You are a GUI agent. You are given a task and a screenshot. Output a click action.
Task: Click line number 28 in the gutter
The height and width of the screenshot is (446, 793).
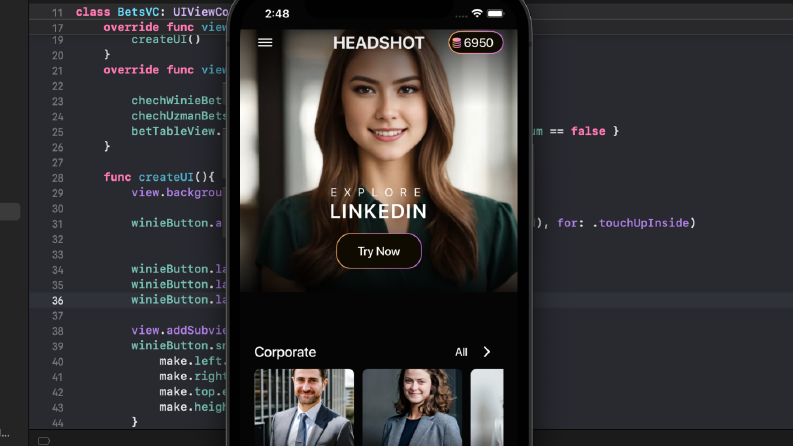point(58,178)
